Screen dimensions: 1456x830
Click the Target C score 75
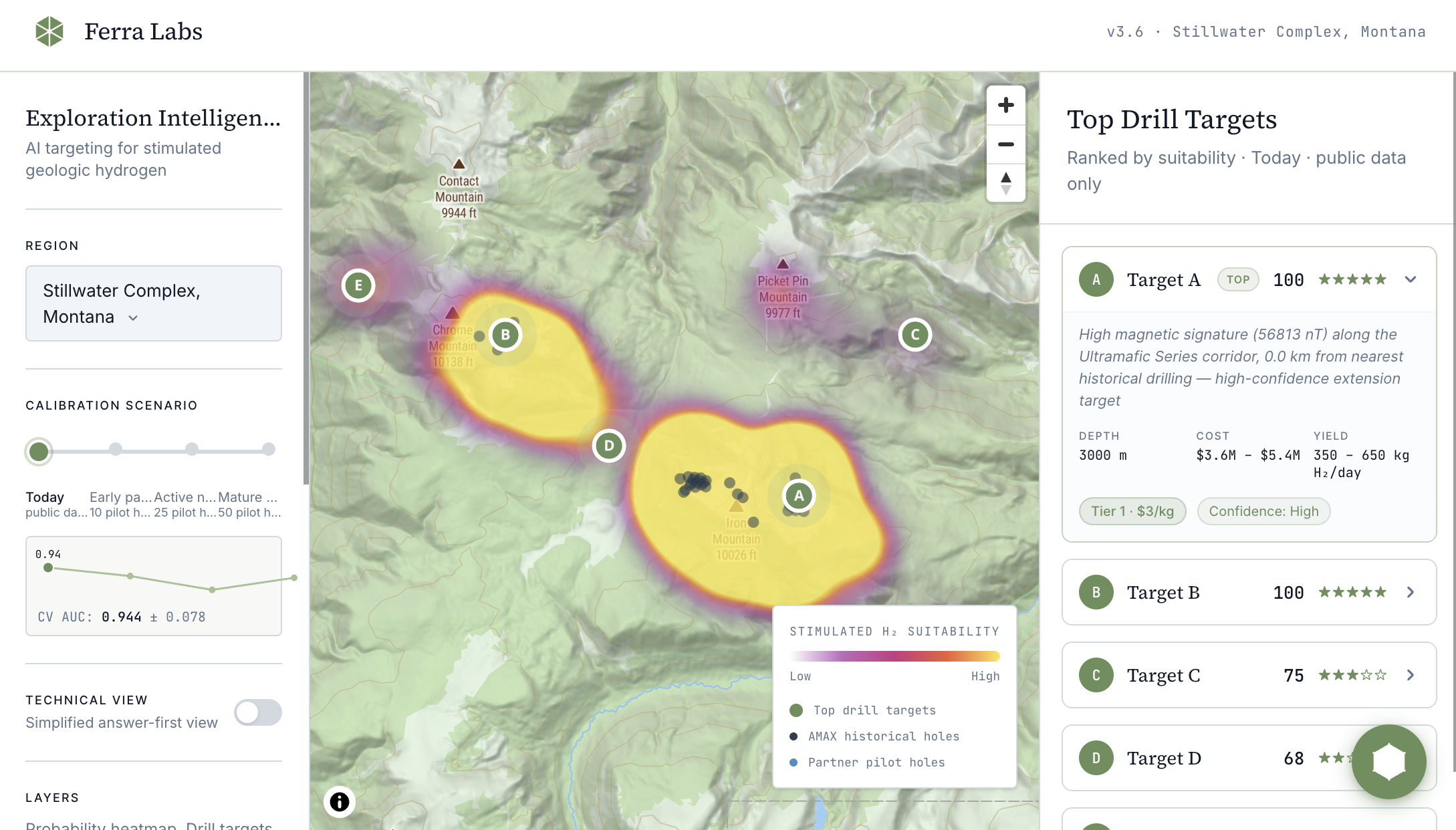click(1294, 676)
